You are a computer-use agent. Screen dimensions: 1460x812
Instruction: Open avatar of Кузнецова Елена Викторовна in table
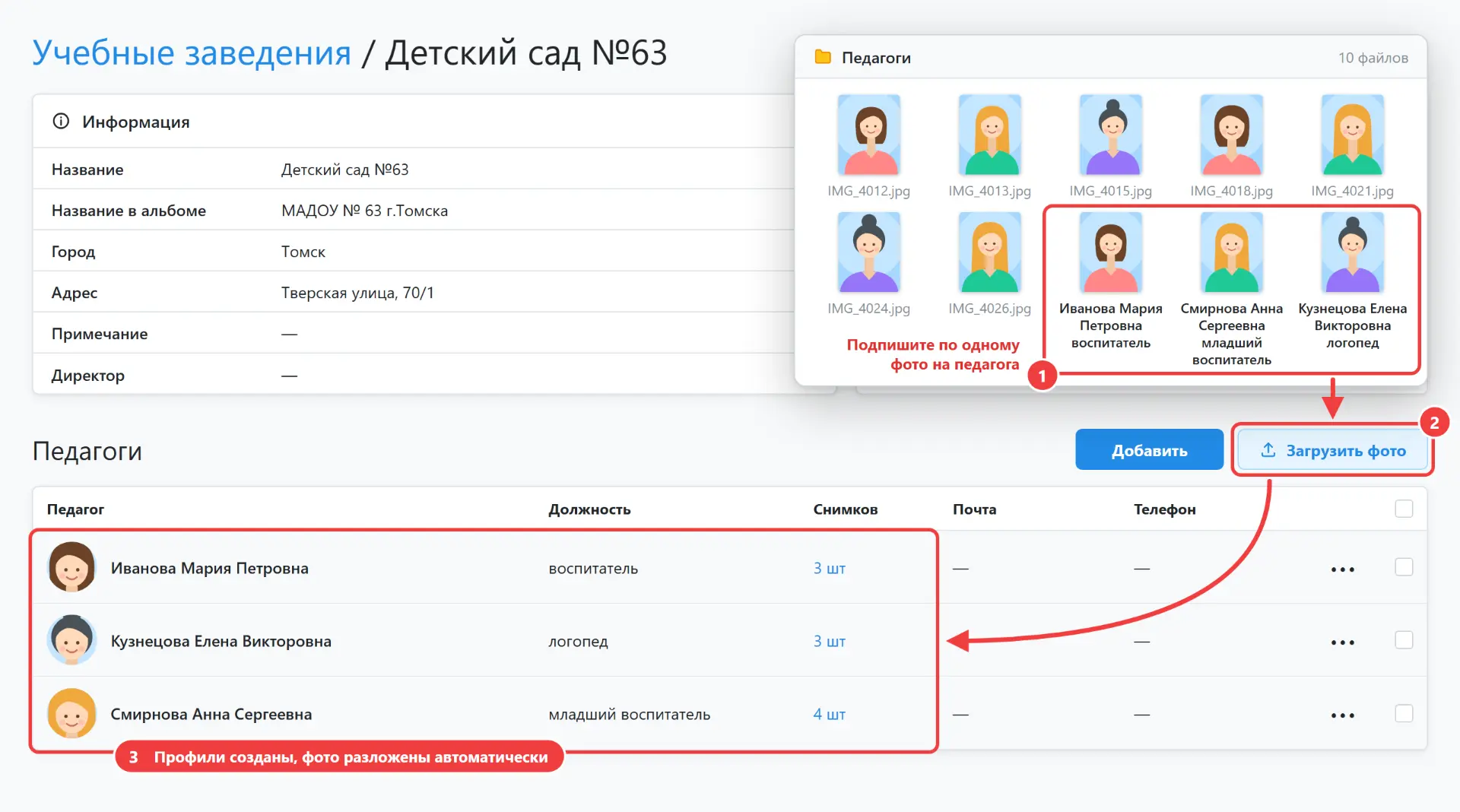click(71, 640)
